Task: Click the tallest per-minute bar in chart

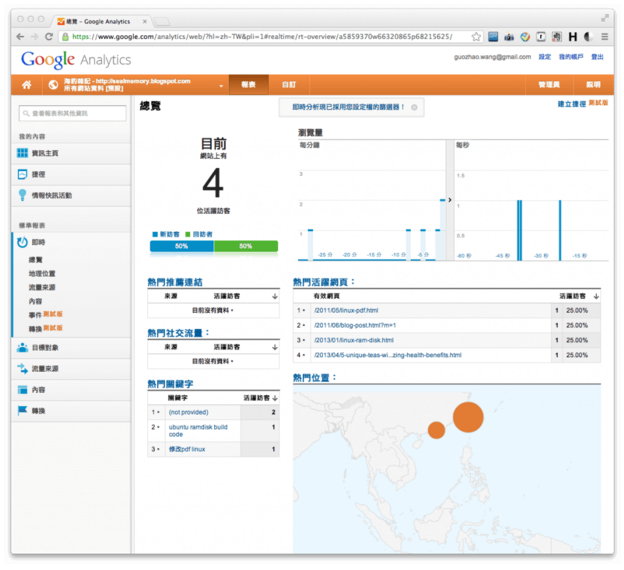Action: 443,230
